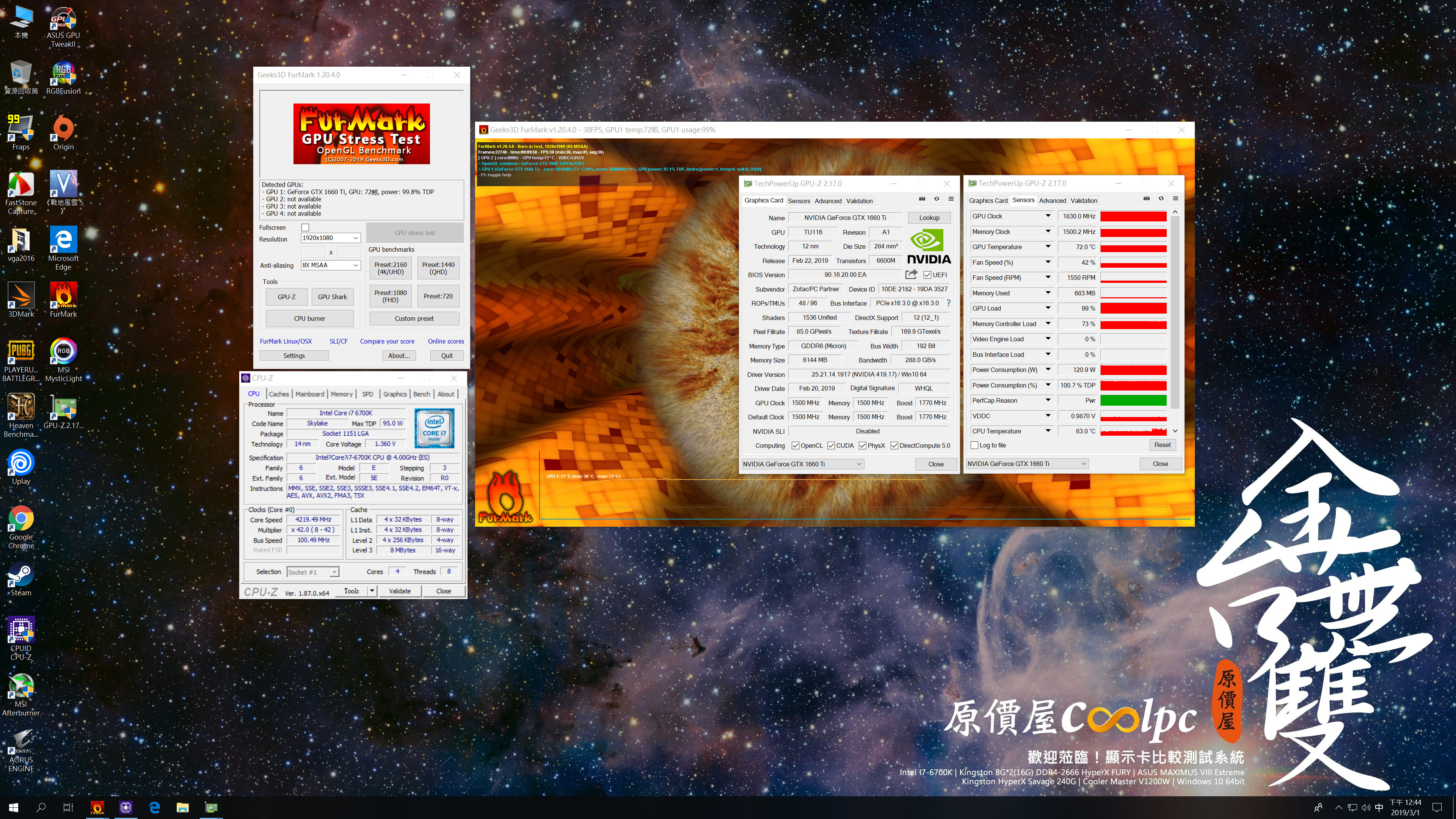Viewport: 1456px width, 819px height.
Task: Toggle CUDA checkbox in GPU-Z
Action: [x=831, y=446]
